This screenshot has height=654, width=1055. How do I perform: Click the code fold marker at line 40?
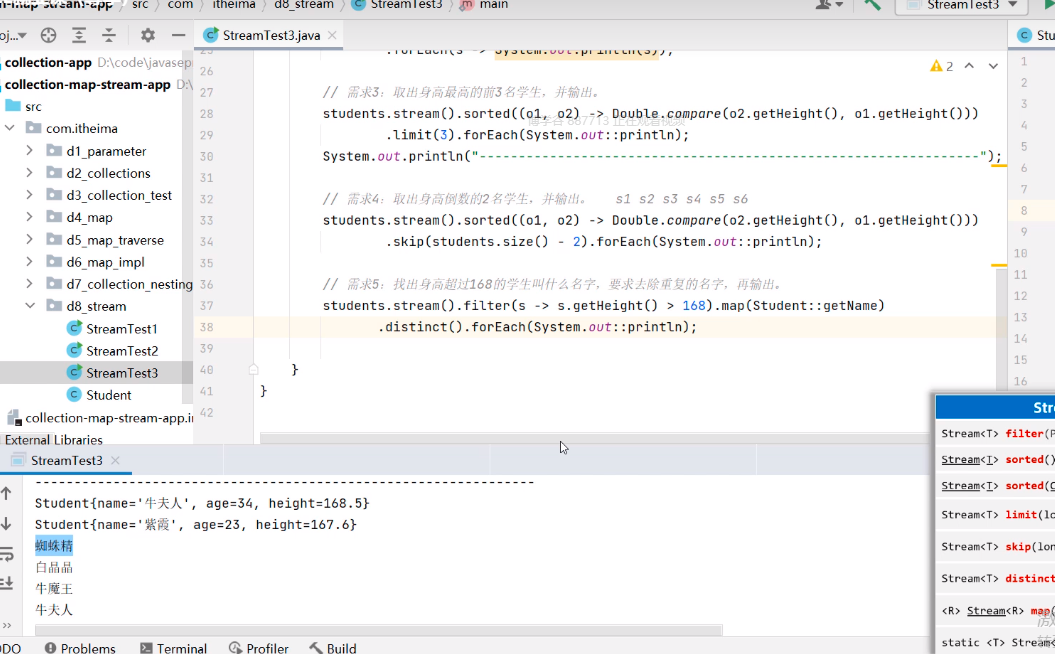[x=253, y=369]
